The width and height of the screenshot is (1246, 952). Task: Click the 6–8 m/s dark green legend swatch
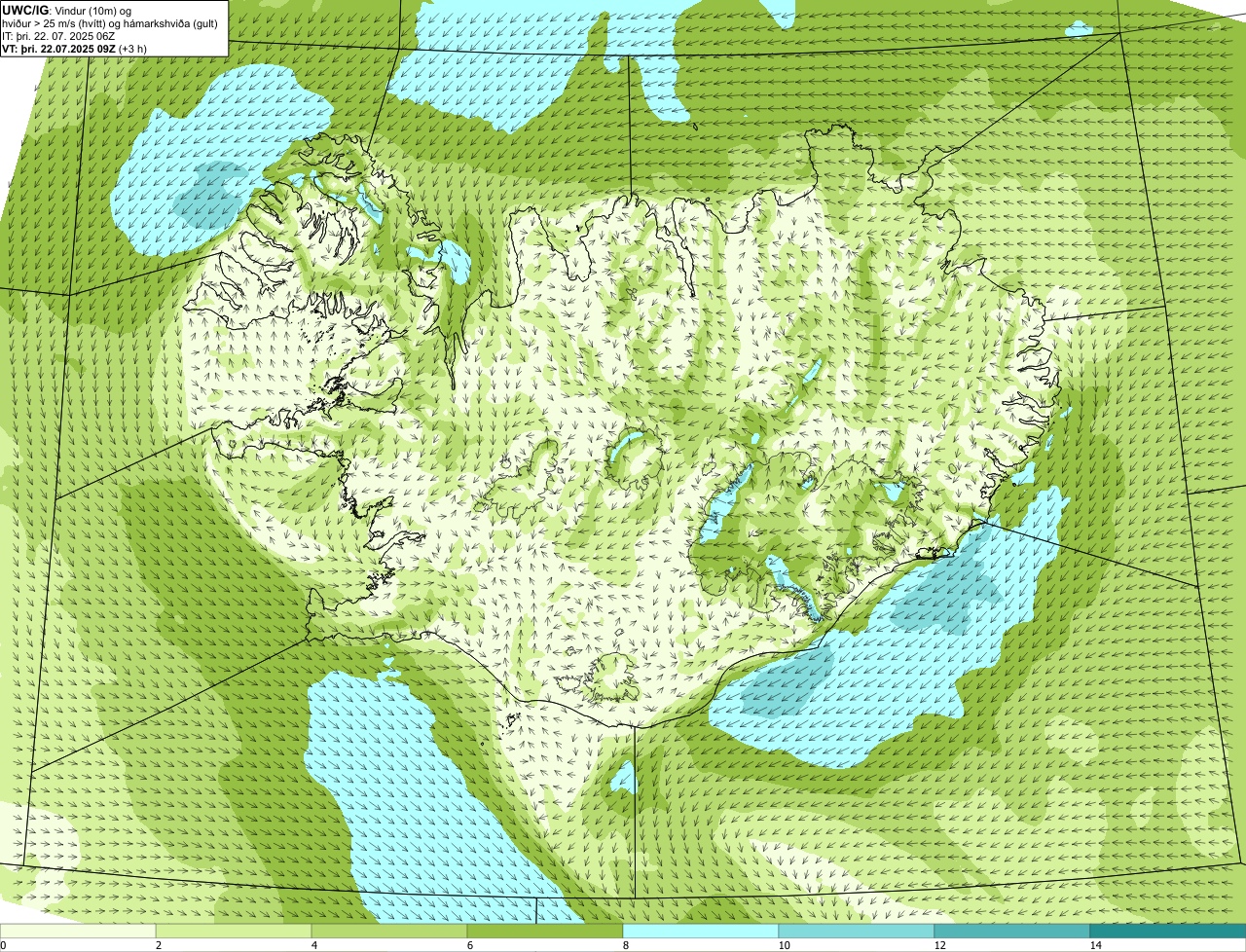(545, 931)
